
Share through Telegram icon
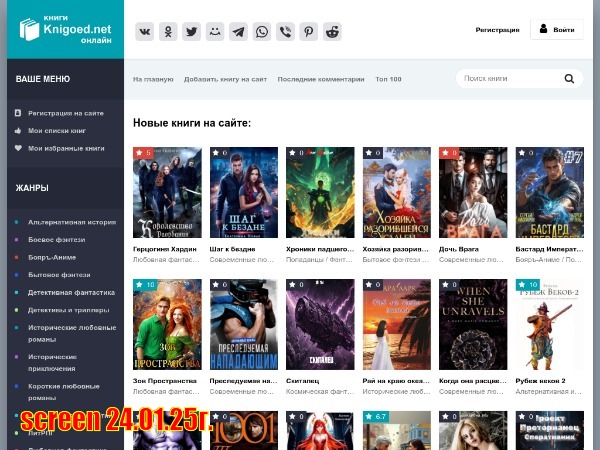(x=238, y=31)
